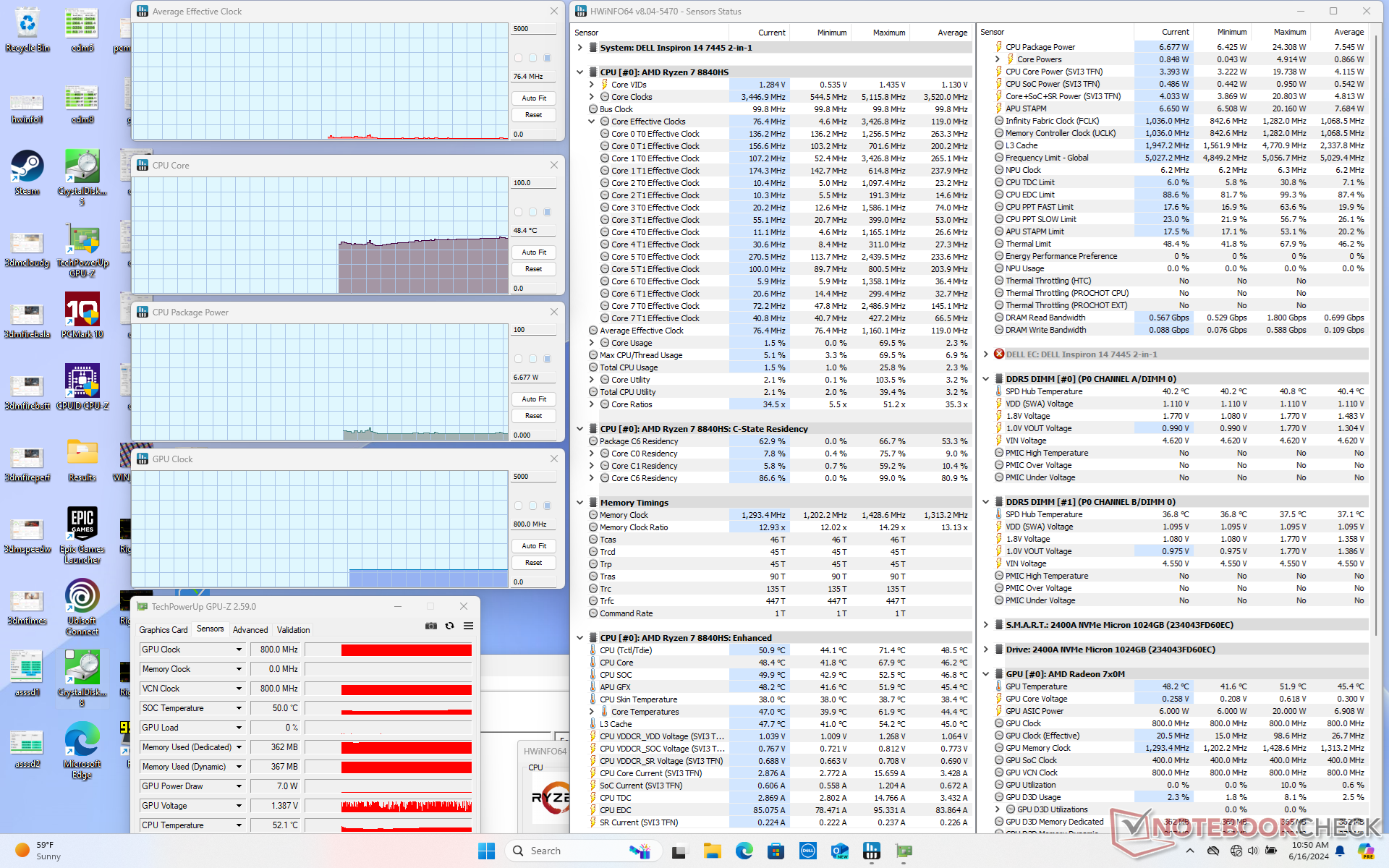Viewport: 1389px width, 868px height.
Task: Click the GPU-Z refresh icon
Action: click(x=449, y=626)
